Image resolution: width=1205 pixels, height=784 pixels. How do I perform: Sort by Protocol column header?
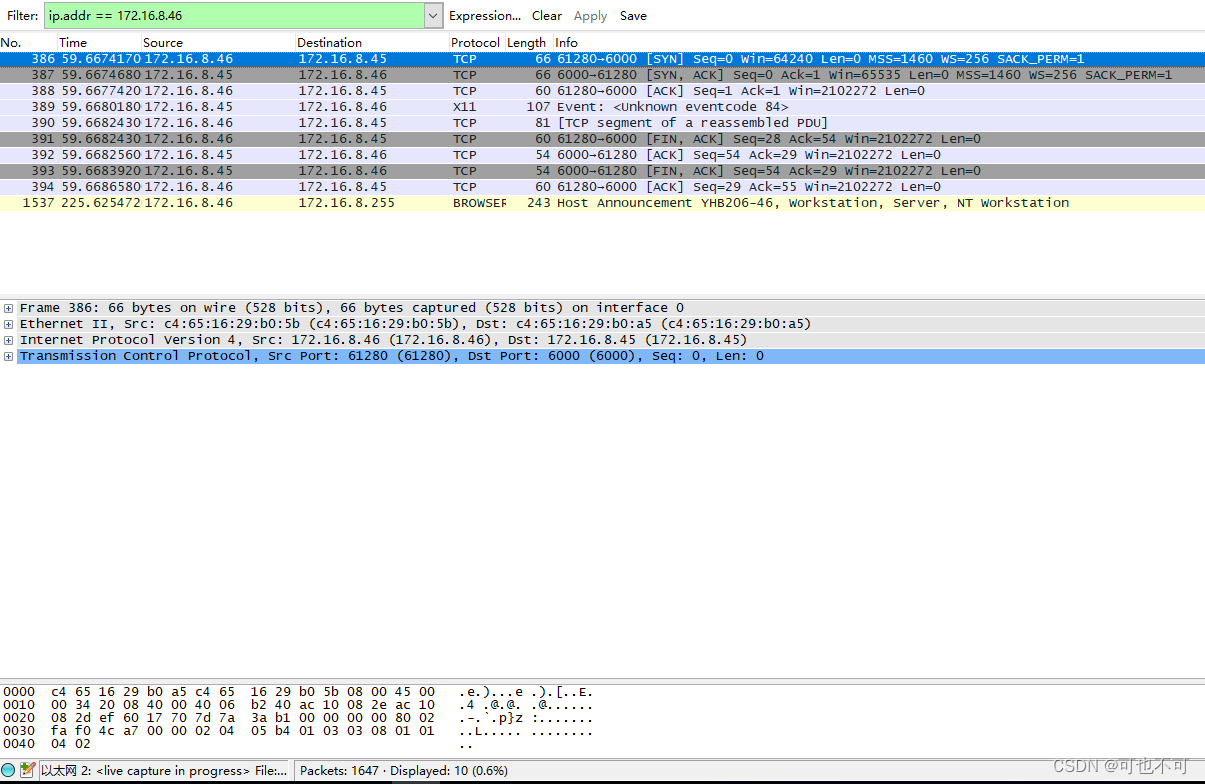point(476,43)
